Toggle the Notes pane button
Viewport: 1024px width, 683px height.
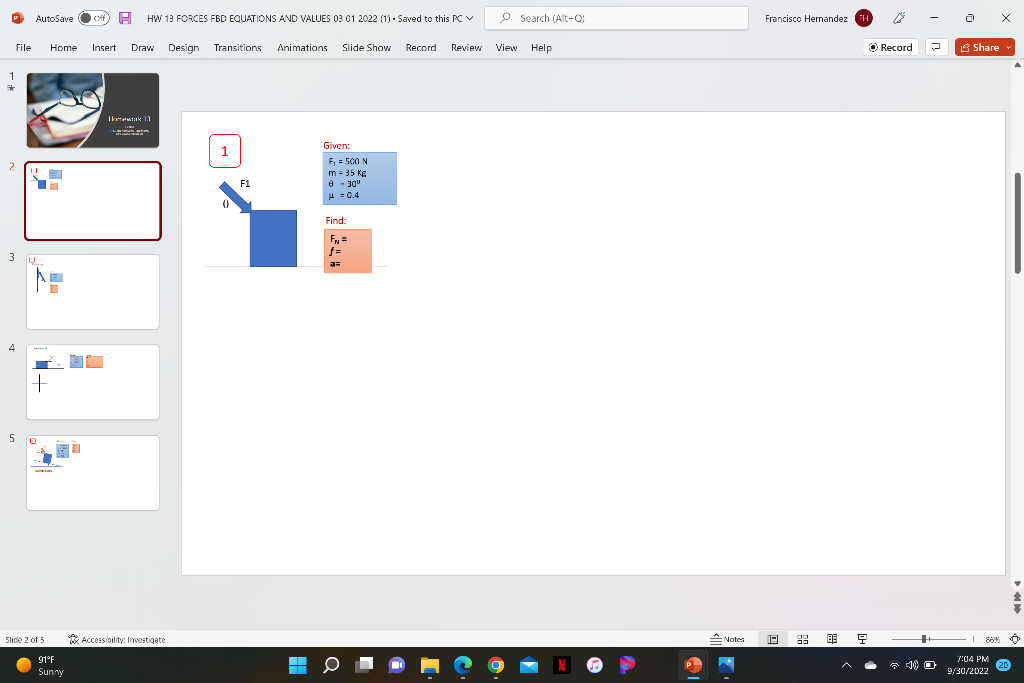click(x=728, y=639)
